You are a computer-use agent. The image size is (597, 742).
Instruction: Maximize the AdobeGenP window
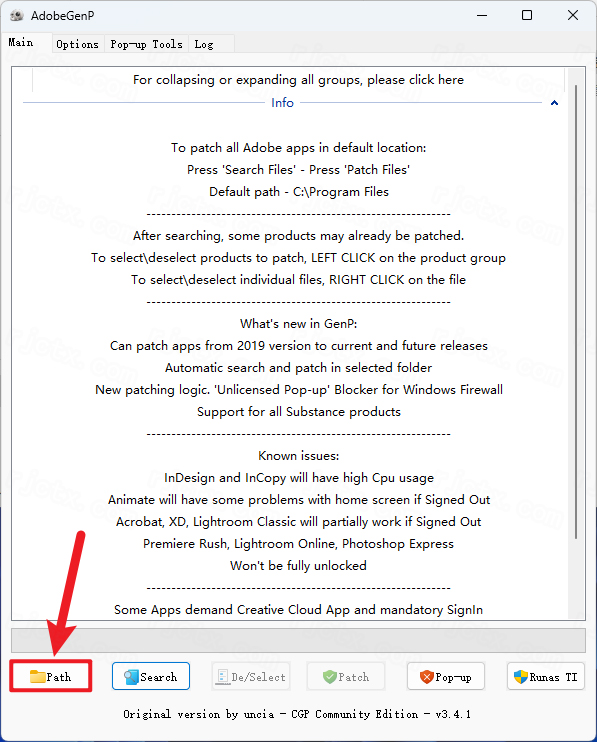click(527, 15)
